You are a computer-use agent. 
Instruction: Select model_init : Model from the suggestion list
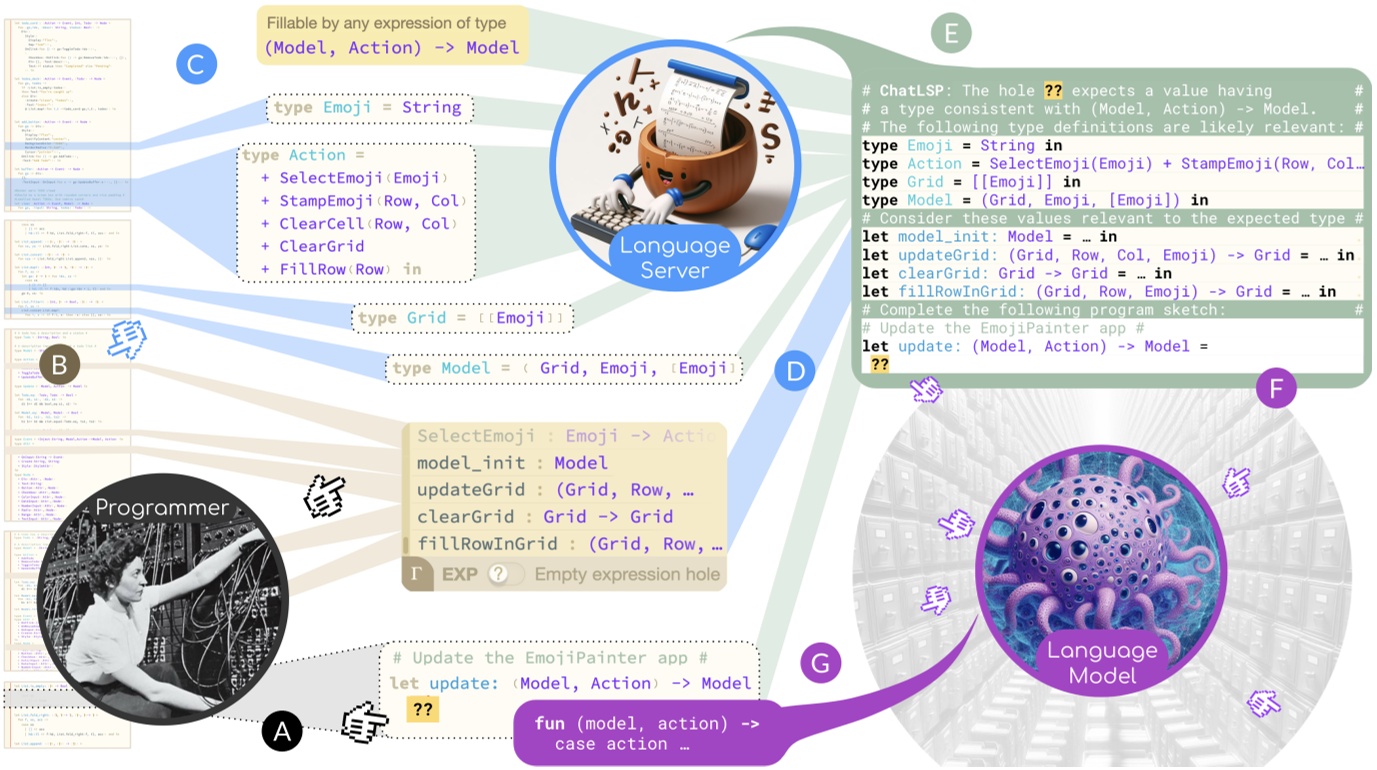(x=512, y=463)
